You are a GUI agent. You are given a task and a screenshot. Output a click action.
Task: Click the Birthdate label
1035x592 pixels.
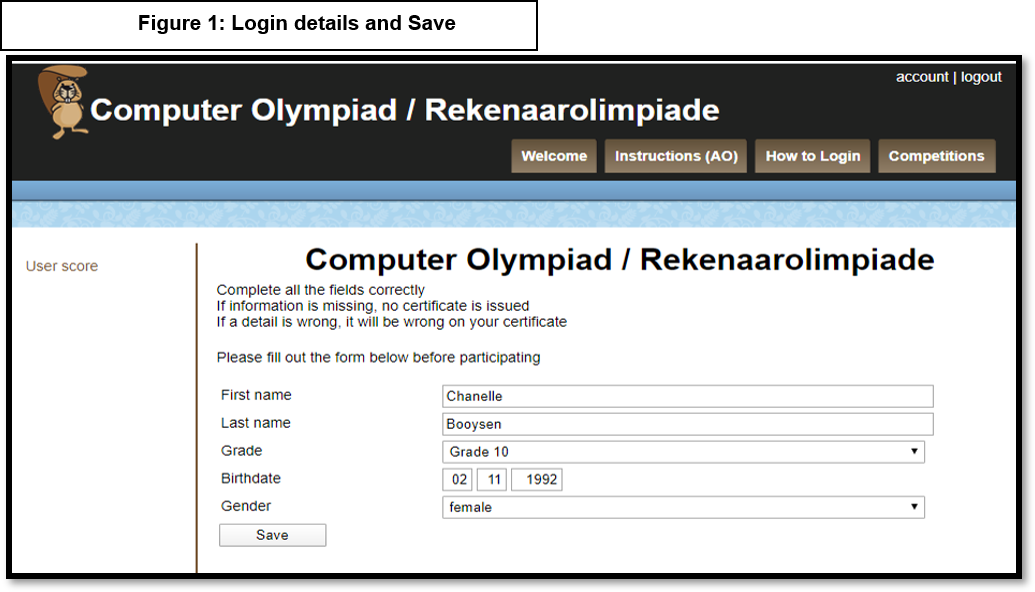251,478
